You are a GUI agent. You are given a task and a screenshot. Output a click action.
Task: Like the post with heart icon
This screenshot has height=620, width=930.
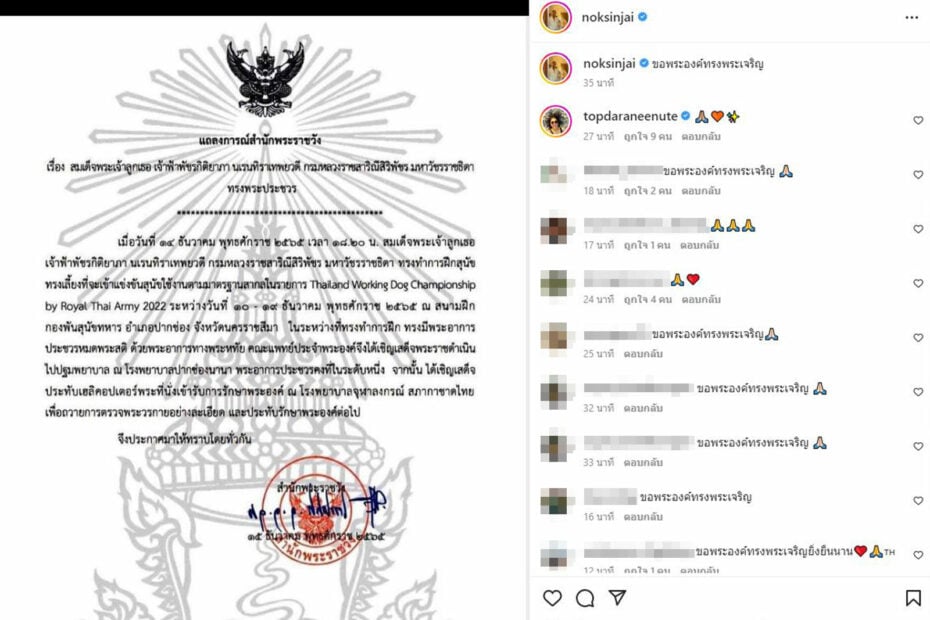pyautogui.click(x=552, y=597)
